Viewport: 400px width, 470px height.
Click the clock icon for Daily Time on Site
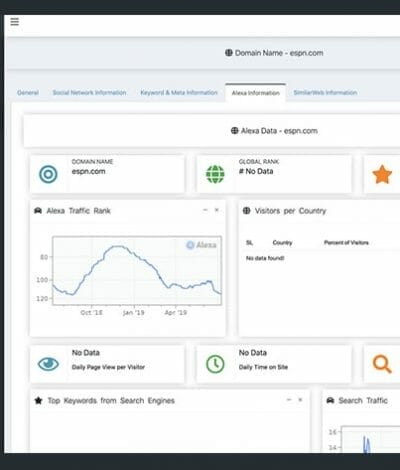(x=215, y=364)
